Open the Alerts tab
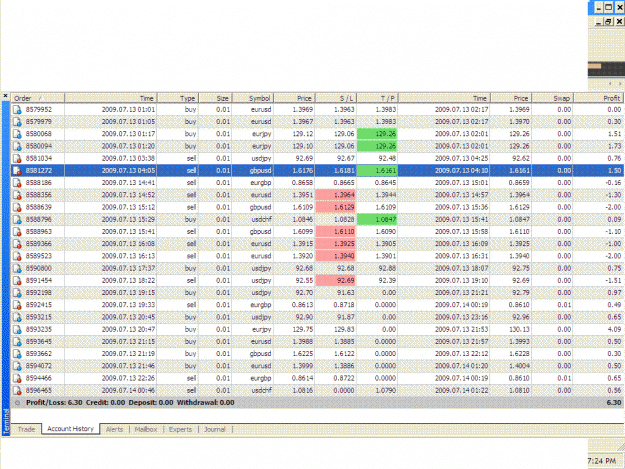Viewport: 625px width, 469px height. 114,429
